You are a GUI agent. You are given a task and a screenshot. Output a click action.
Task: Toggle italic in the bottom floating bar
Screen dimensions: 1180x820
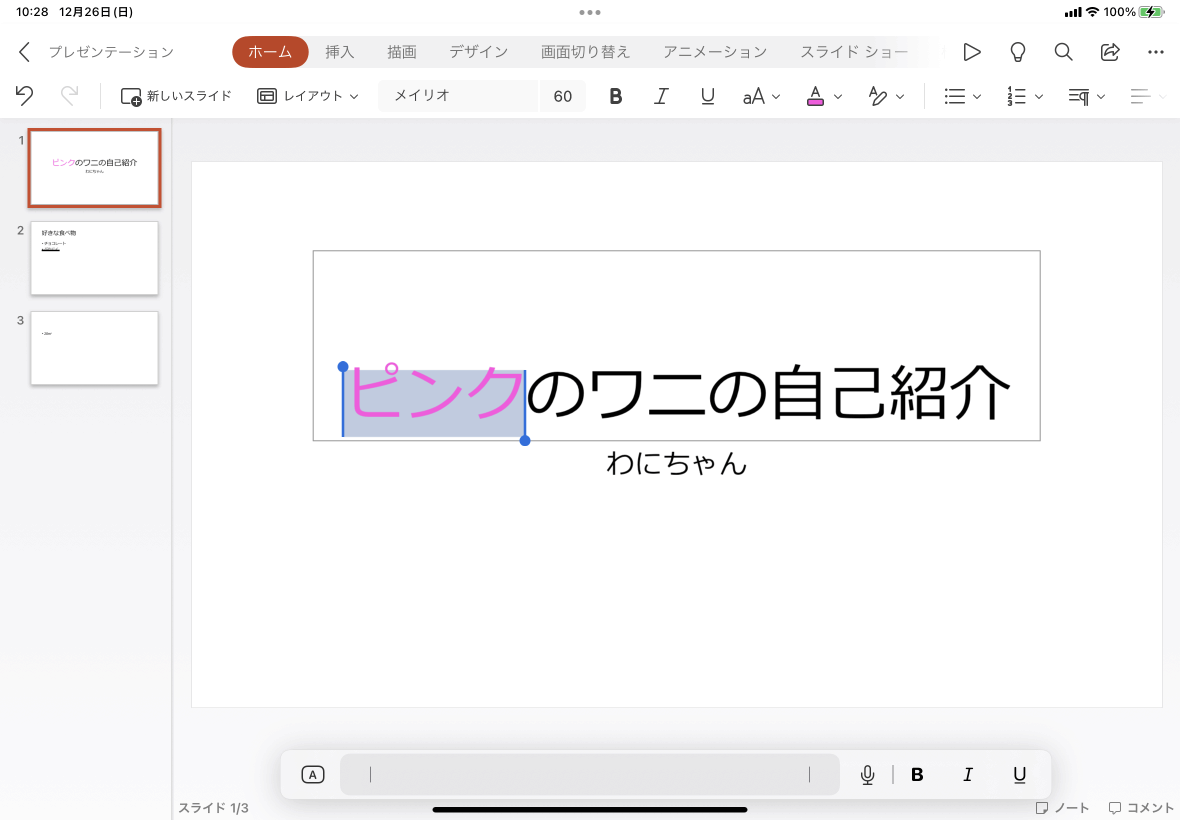click(x=968, y=774)
